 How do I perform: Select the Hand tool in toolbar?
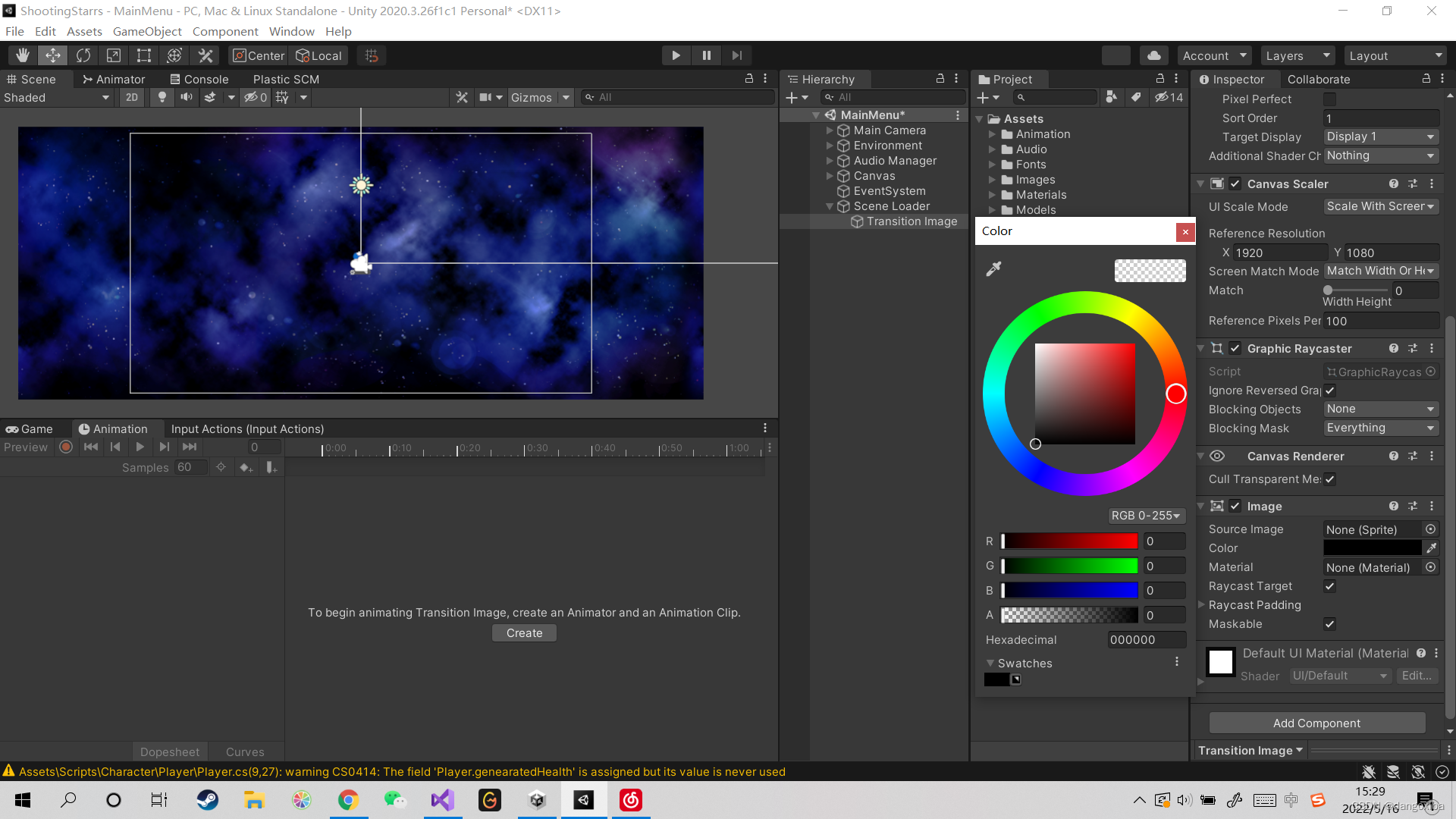coord(23,55)
